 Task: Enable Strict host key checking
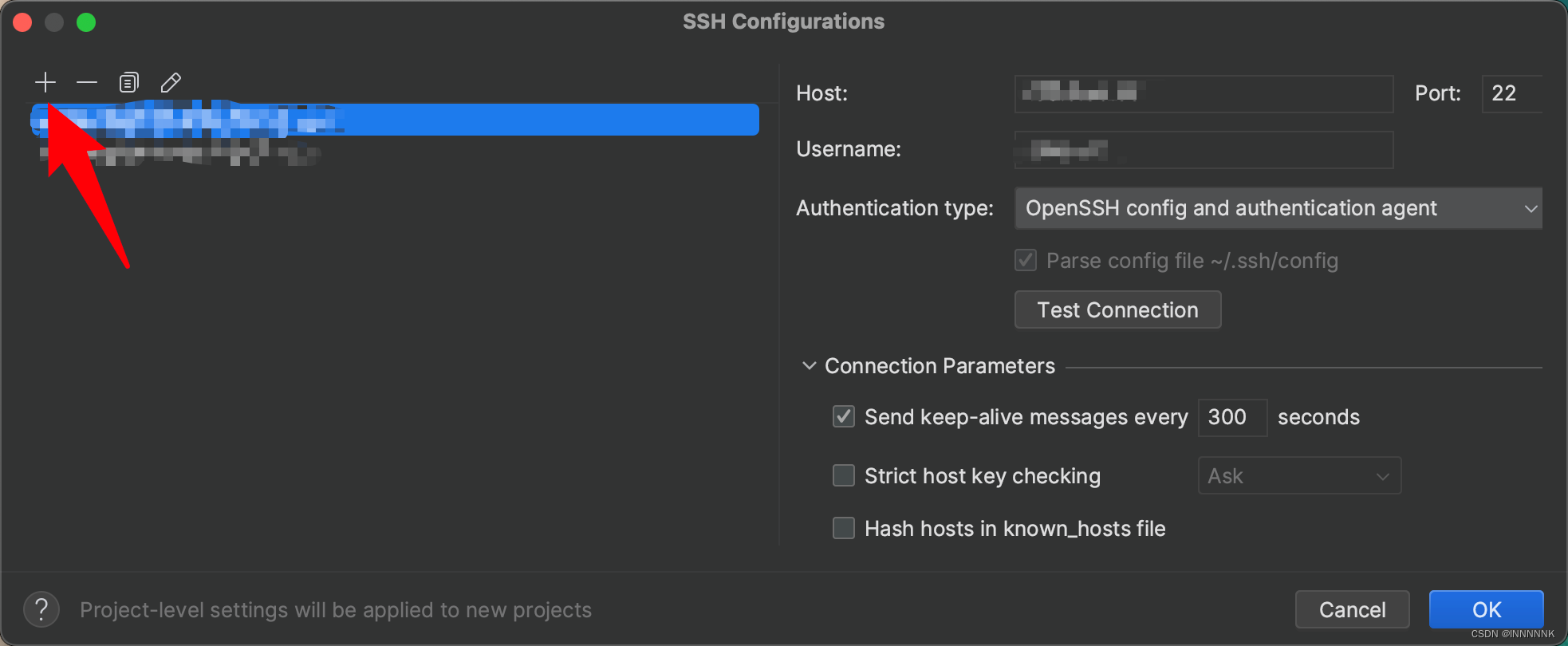point(843,475)
